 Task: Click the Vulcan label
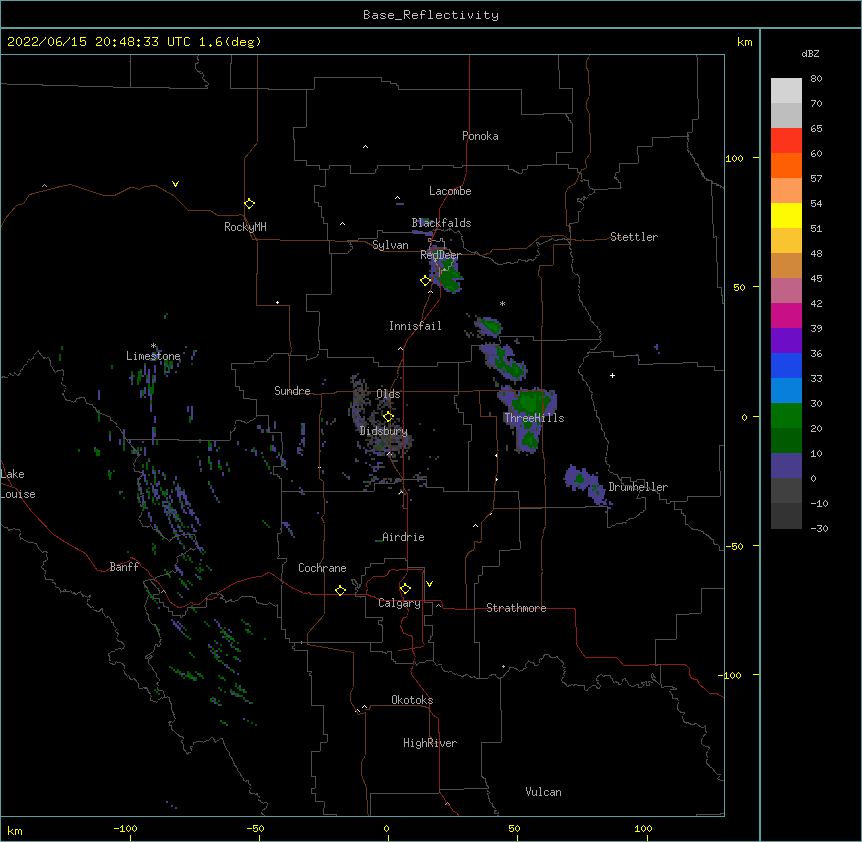[543, 792]
